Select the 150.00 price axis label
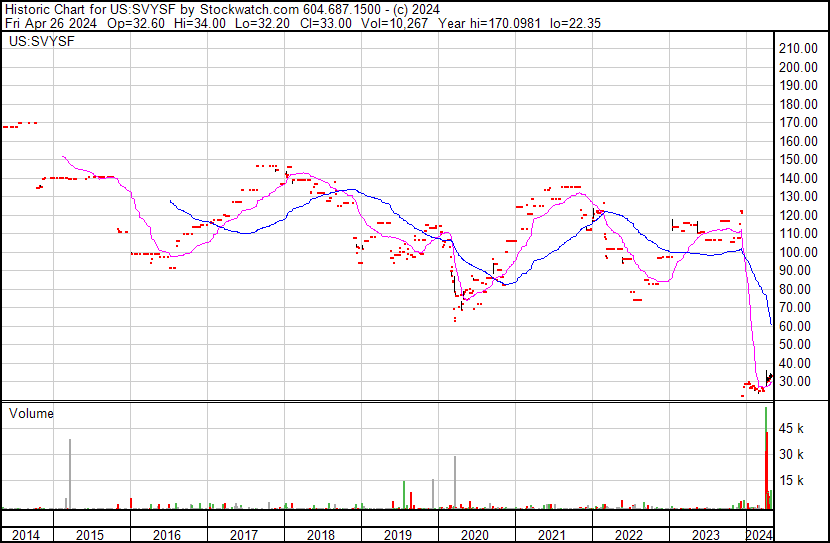The image size is (830, 543). point(798,160)
